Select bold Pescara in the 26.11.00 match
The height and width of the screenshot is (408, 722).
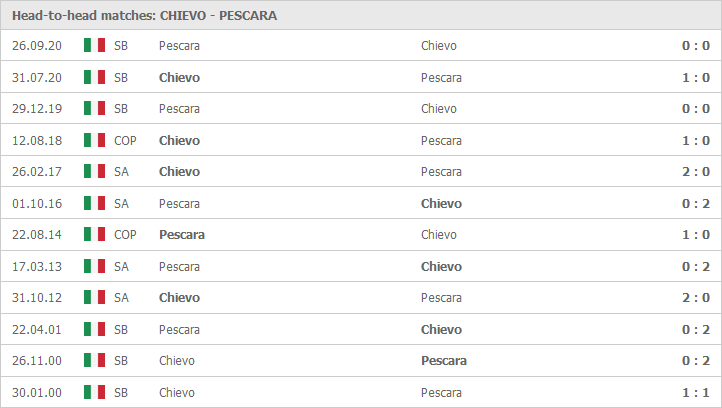tap(444, 361)
